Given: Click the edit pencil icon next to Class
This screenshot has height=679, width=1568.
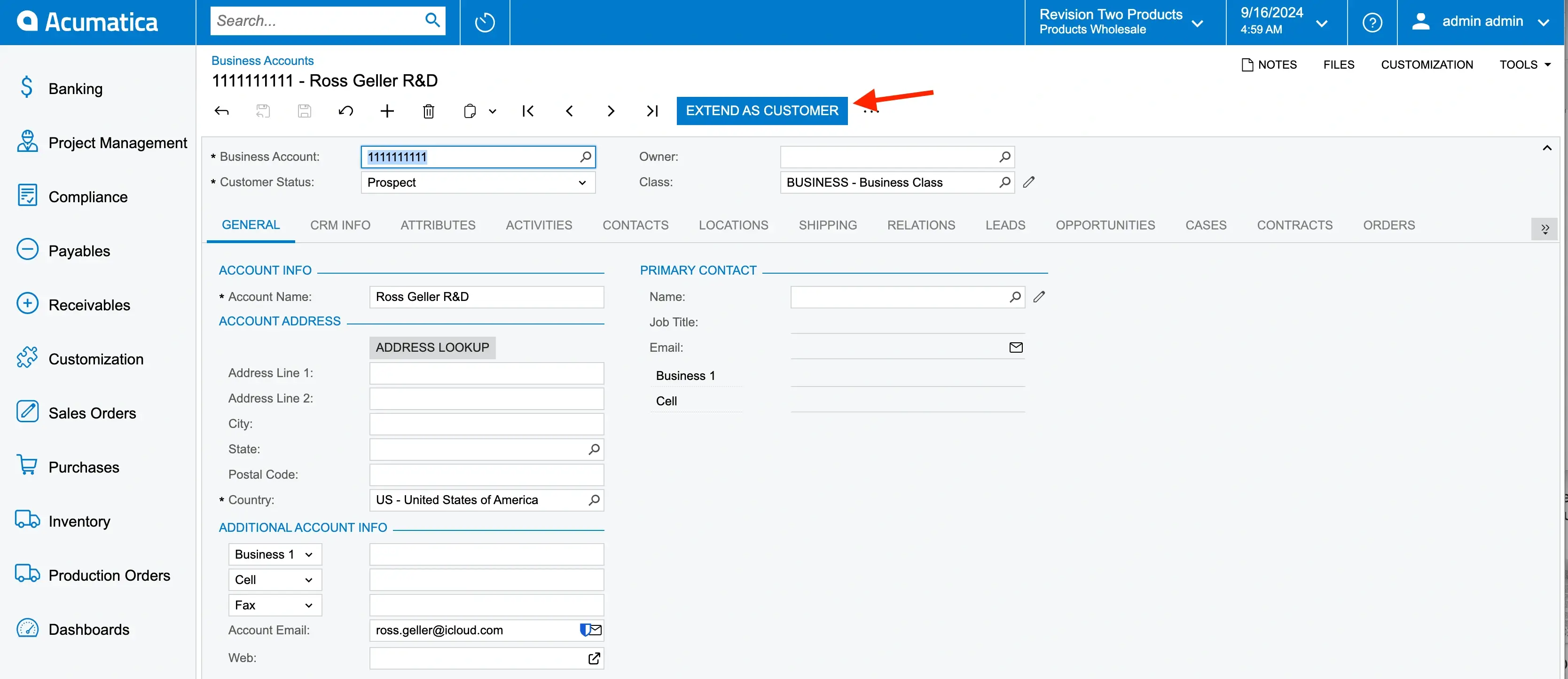Looking at the screenshot, I should [1028, 182].
